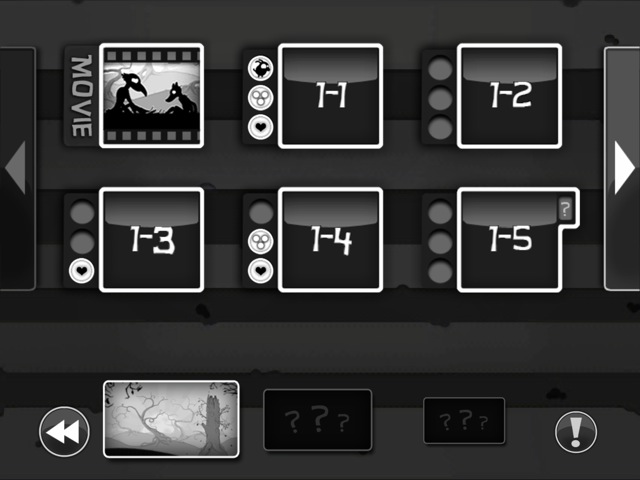Image resolution: width=640 pixels, height=480 pixels.
Task: Start level 1-1
Action: [330, 96]
